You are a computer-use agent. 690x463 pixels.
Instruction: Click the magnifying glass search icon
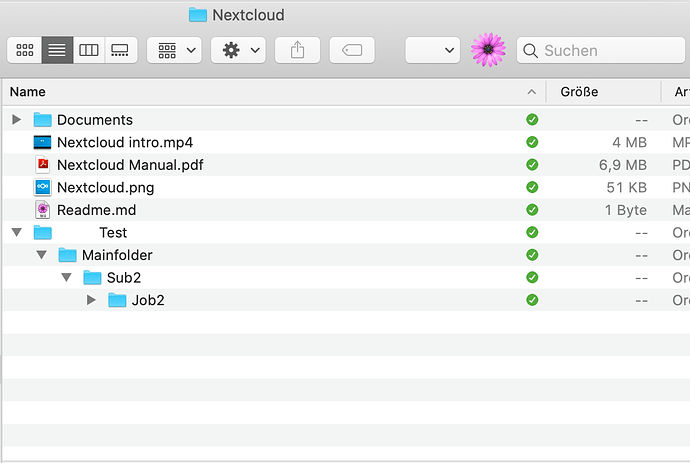(530, 51)
